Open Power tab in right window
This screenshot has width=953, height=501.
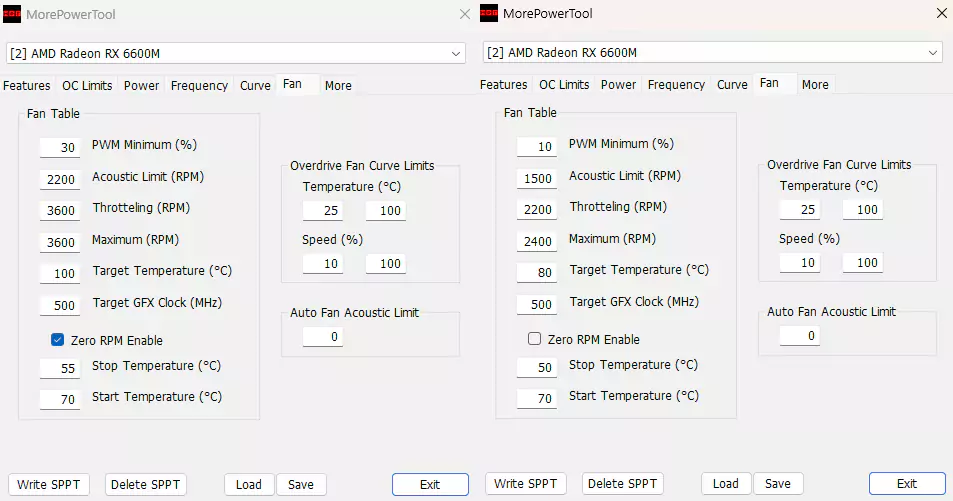click(618, 85)
